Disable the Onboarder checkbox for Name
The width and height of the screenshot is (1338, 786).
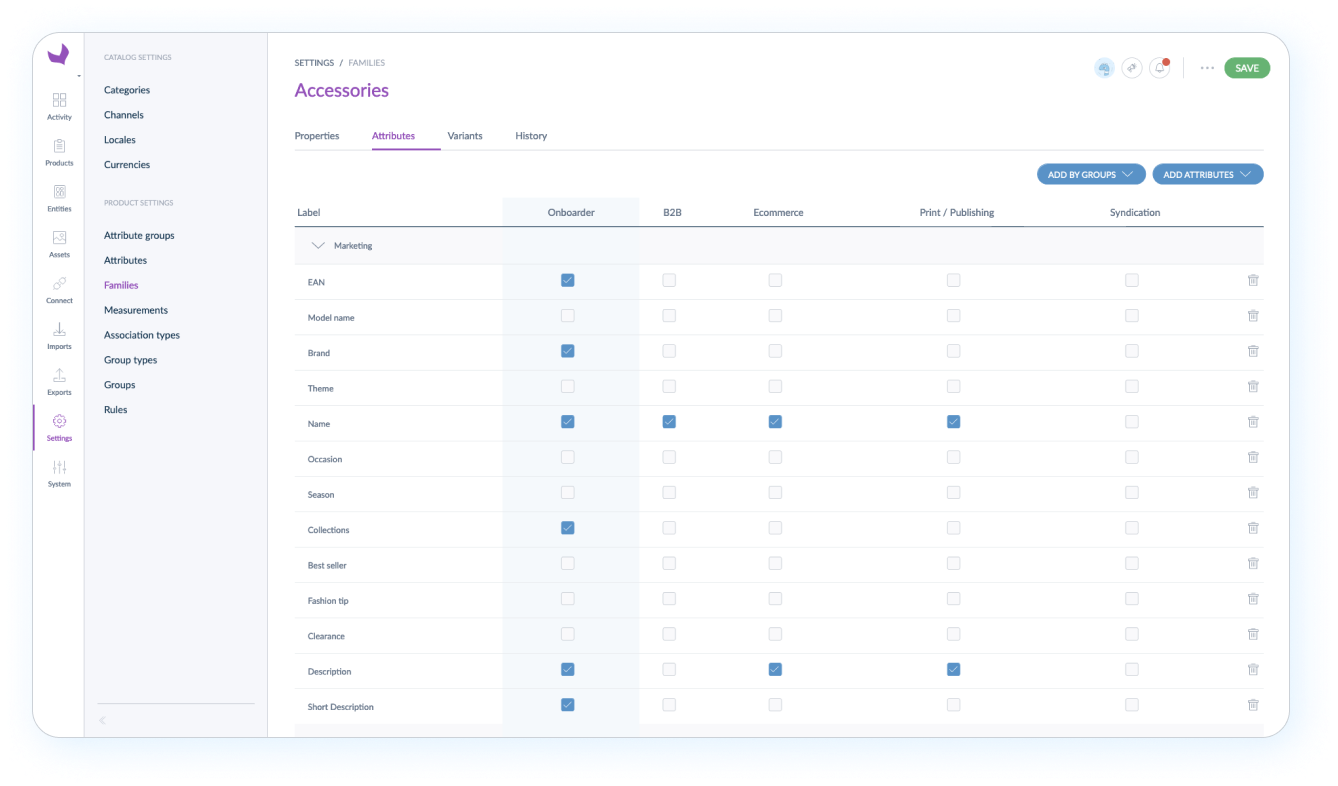(x=567, y=421)
